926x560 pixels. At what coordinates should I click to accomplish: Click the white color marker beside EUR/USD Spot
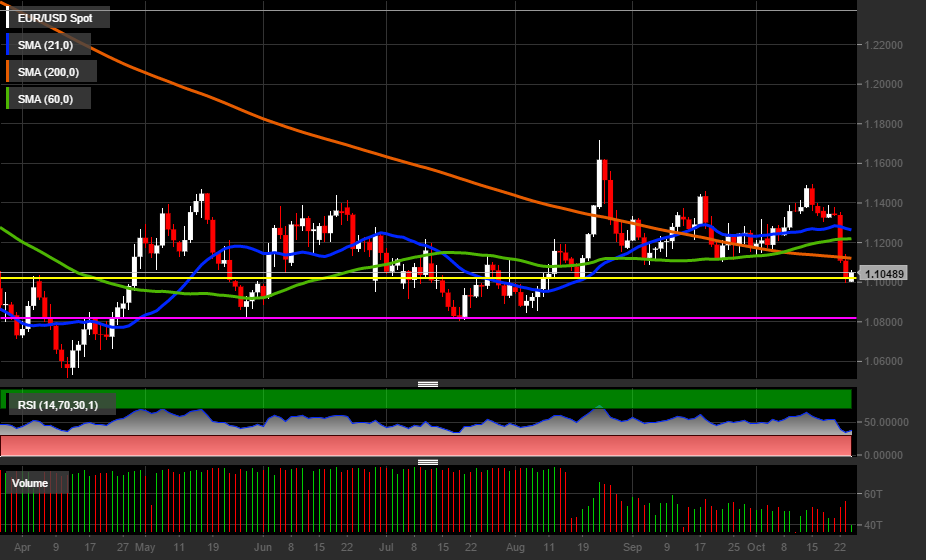tap(8, 18)
